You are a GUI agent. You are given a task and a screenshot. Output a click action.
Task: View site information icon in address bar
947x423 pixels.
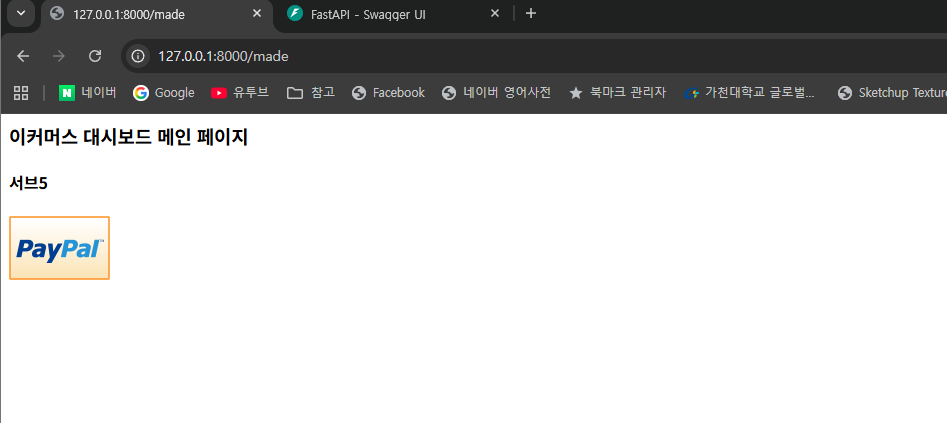click(x=138, y=56)
